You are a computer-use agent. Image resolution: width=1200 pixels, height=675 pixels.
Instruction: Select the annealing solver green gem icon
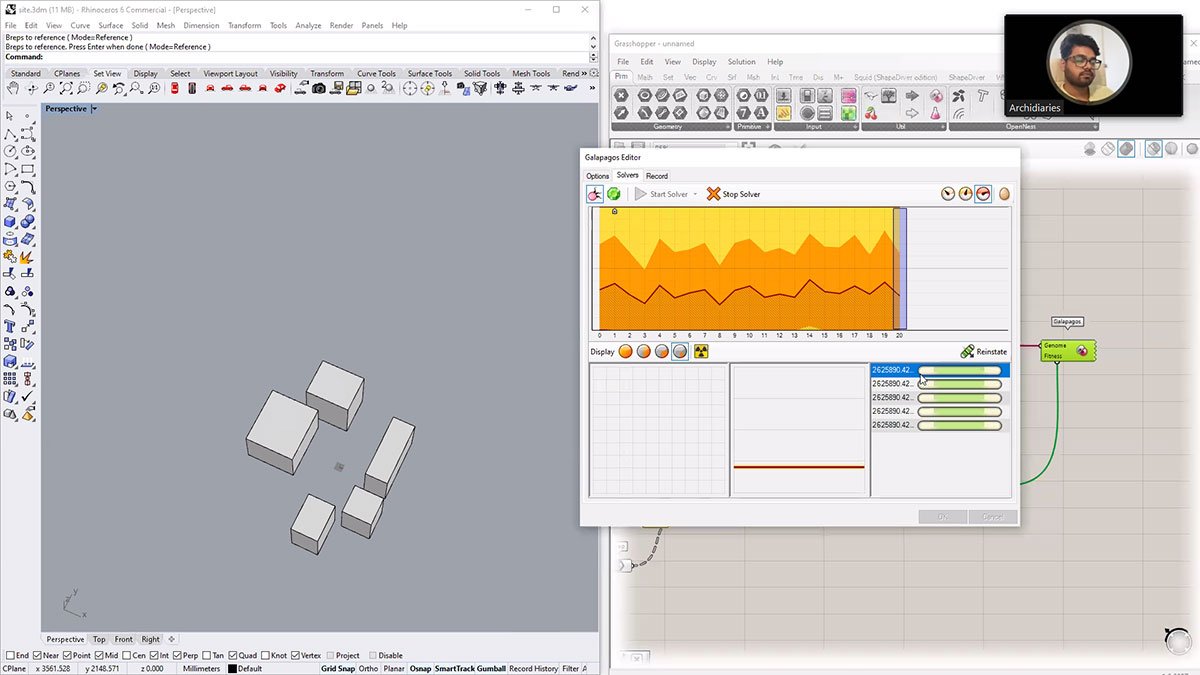pos(613,194)
